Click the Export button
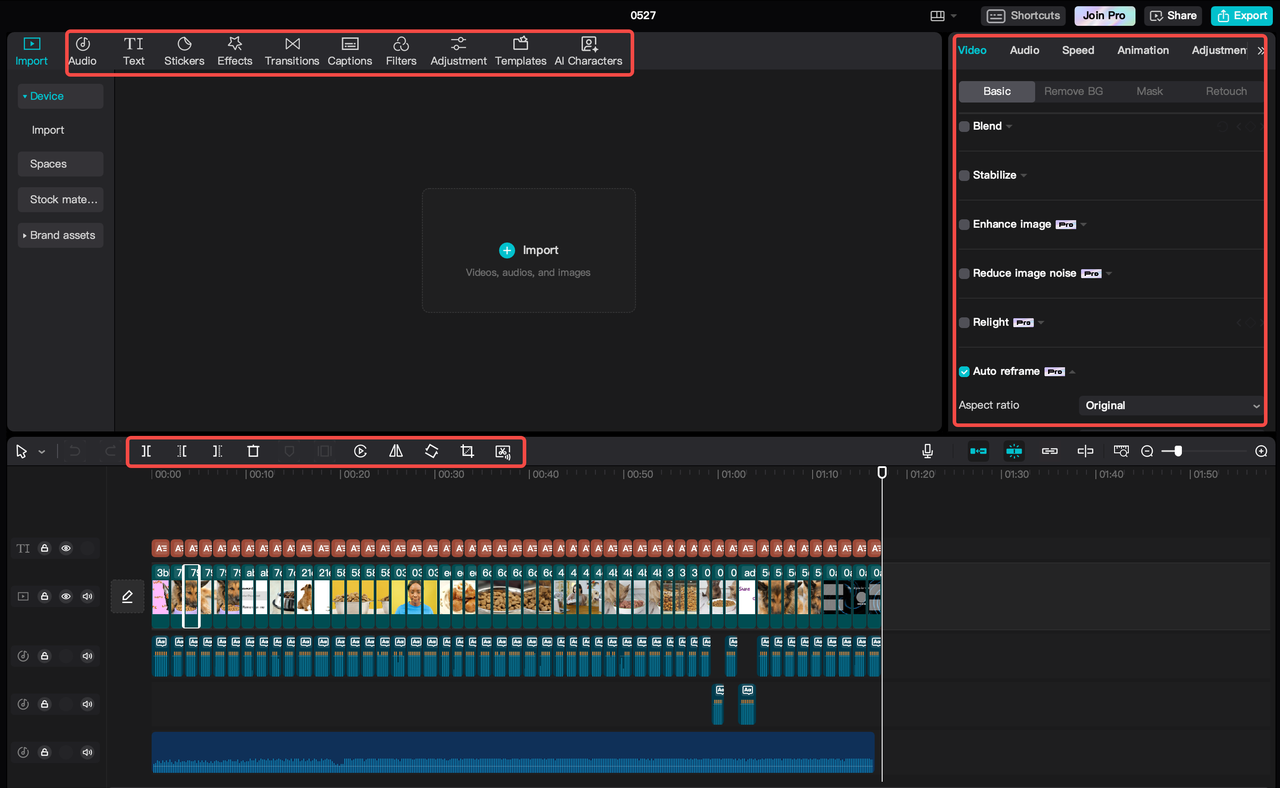The width and height of the screenshot is (1280, 788). [x=1241, y=15]
